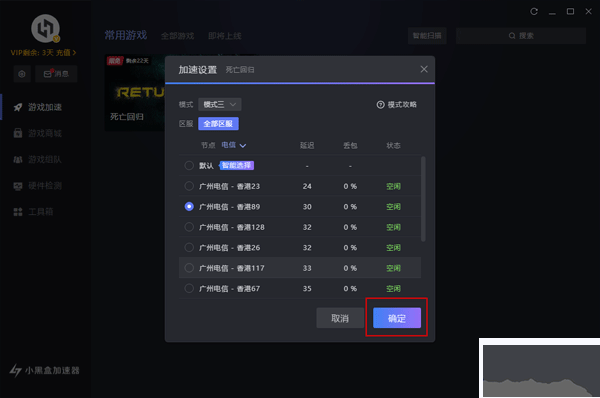
Task: Click the node list scrollbar
Action: (423, 199)
